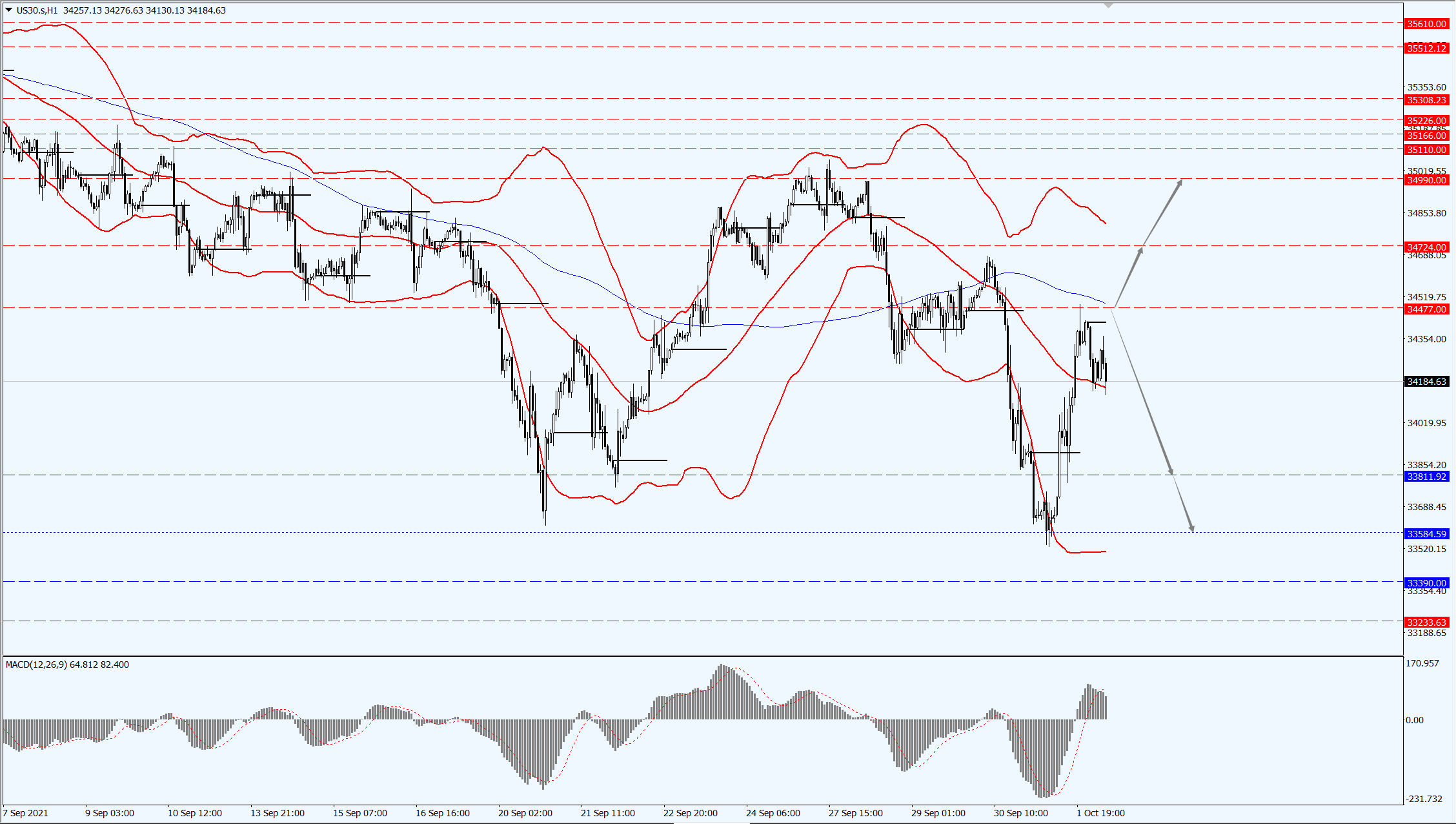Open the chart menu triangle beside US30.s,H1

pos(9,10)
